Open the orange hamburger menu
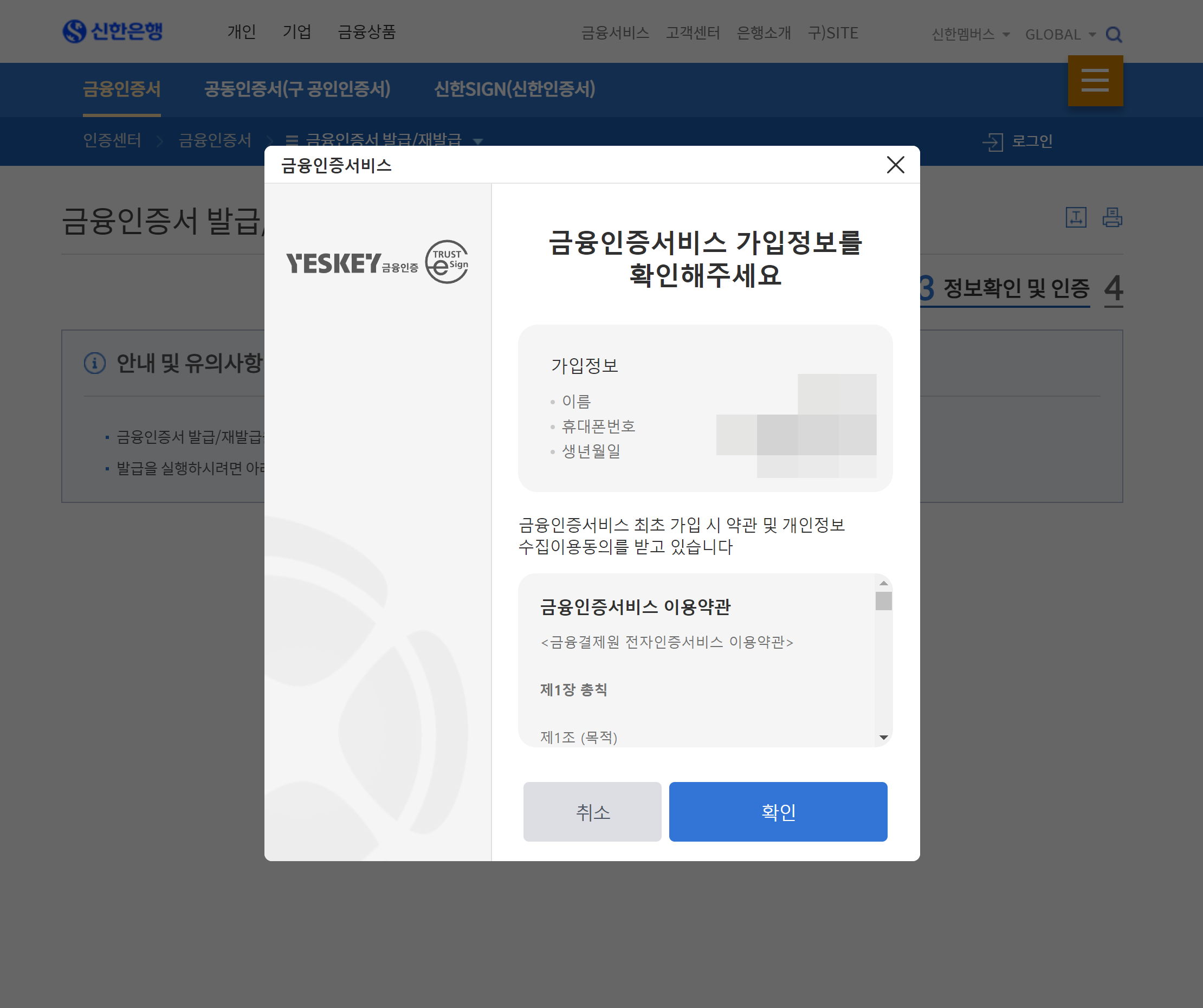Screen dimensions: 1203x1008 [1095, 80]
